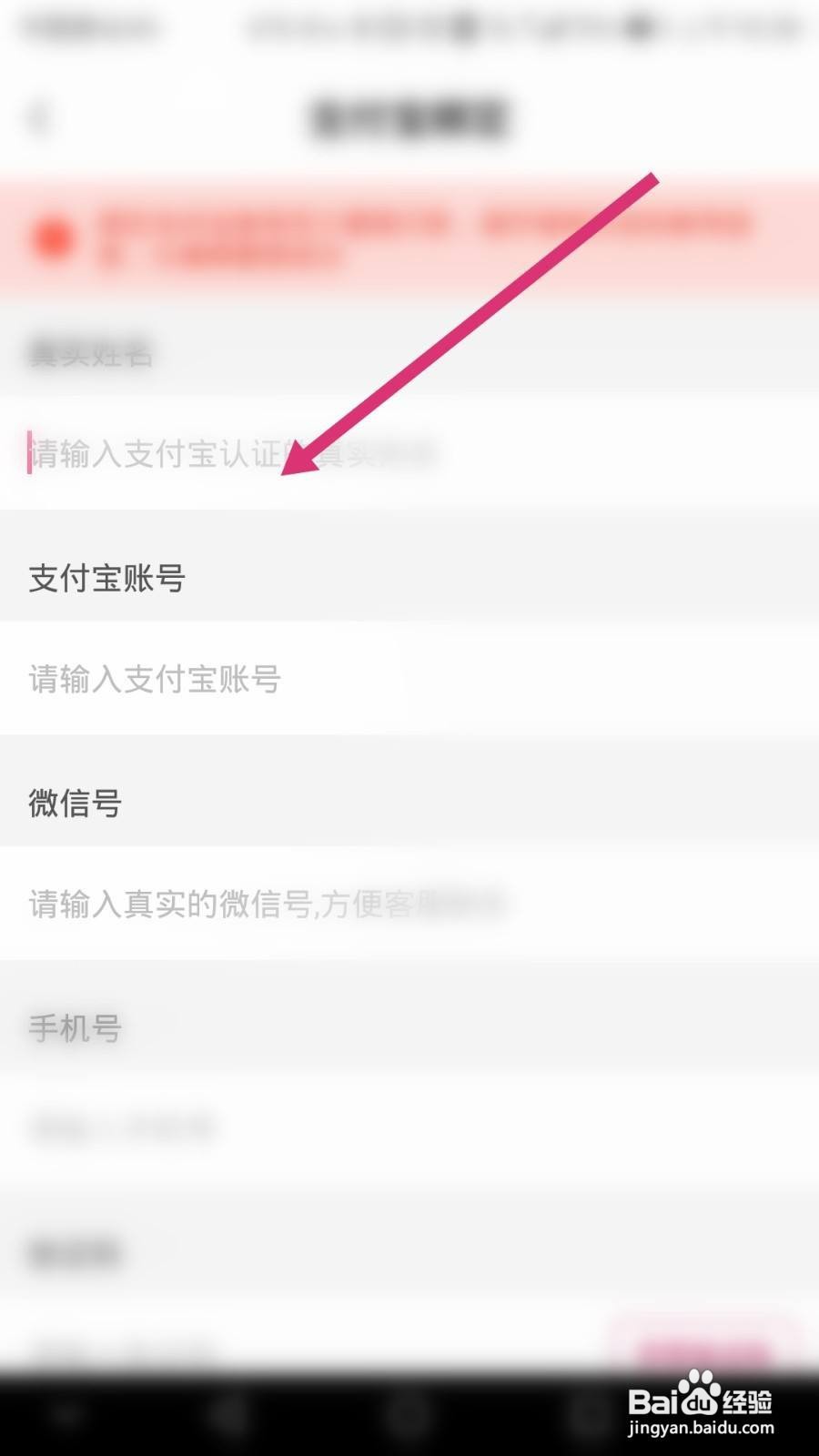
Task: Click the 支付宝账号 section label
Action: click(107, 578)
